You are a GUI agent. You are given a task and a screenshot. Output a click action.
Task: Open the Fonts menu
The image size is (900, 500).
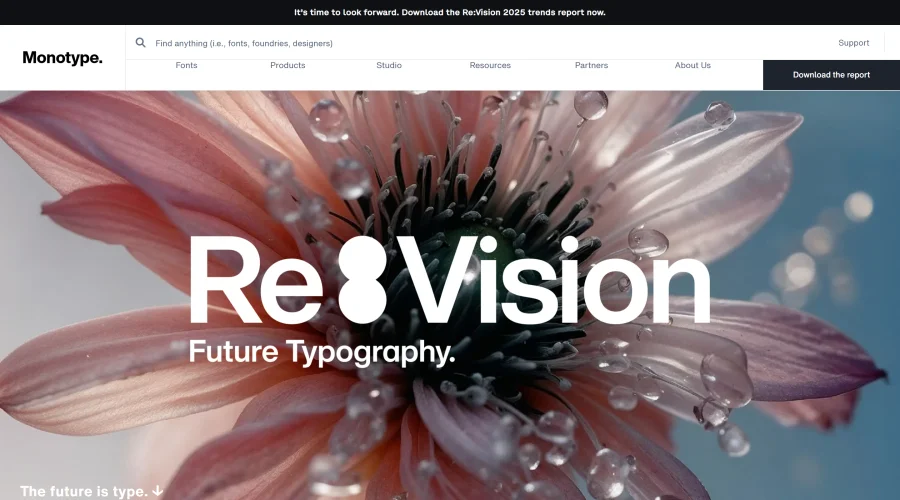187,65
